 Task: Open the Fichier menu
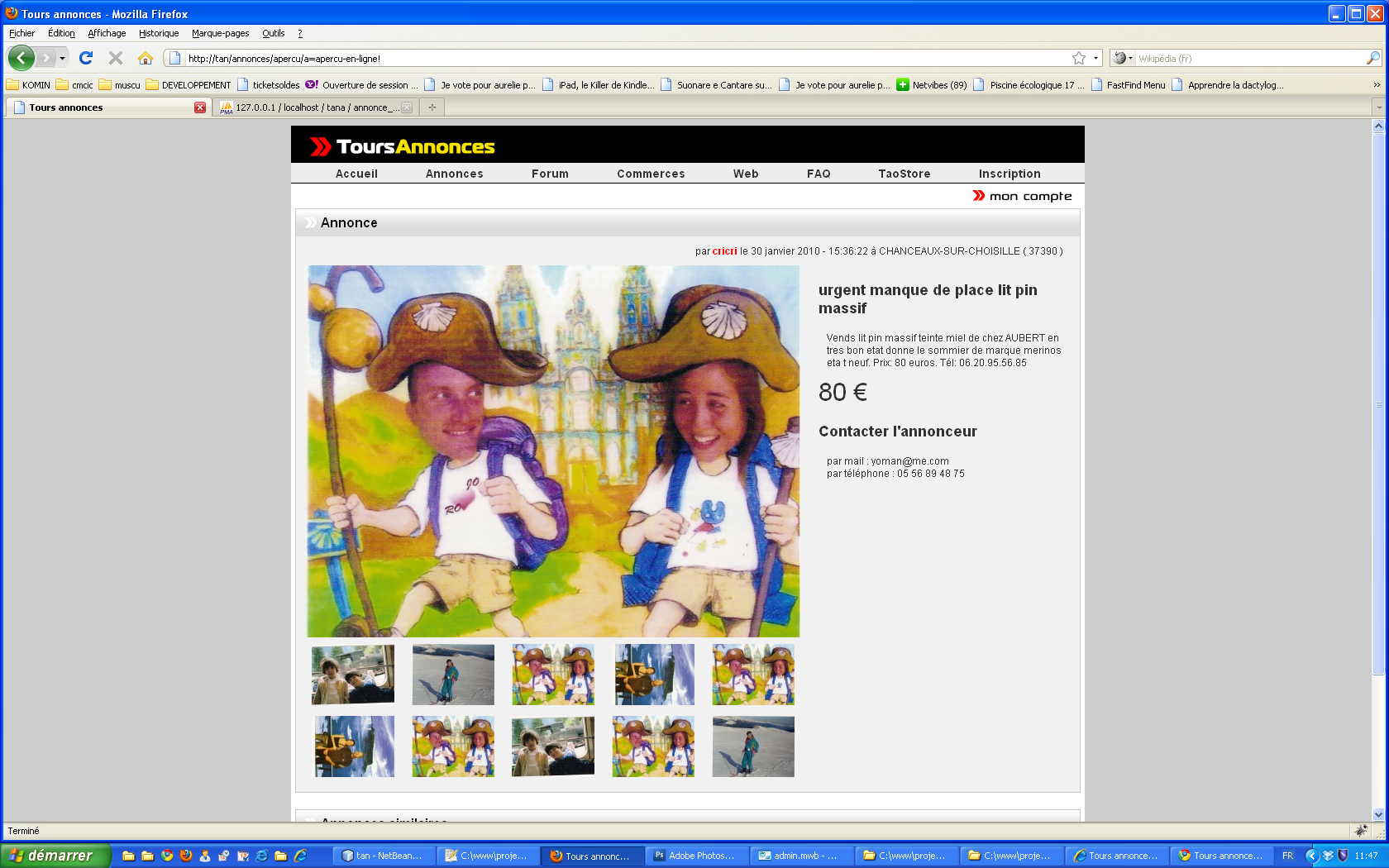22,33
